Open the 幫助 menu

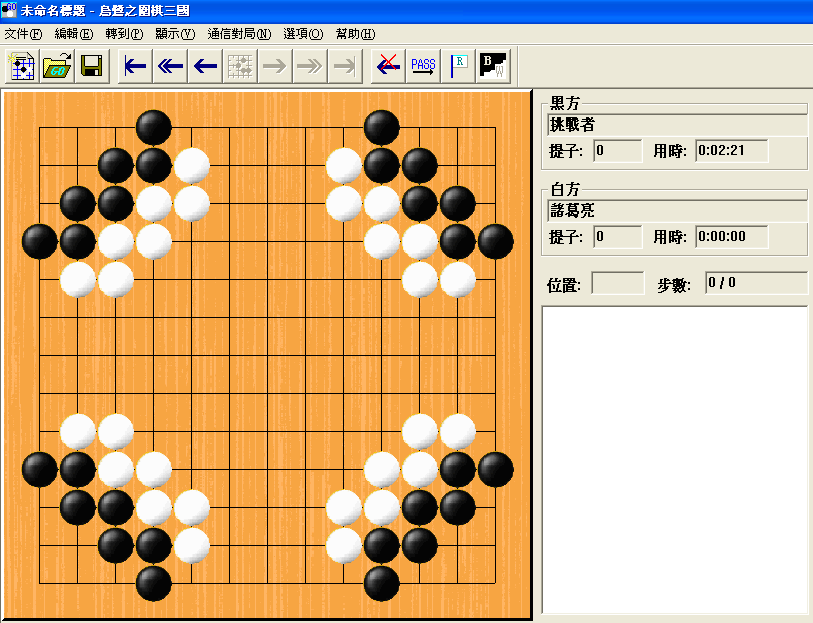point(355,33)
